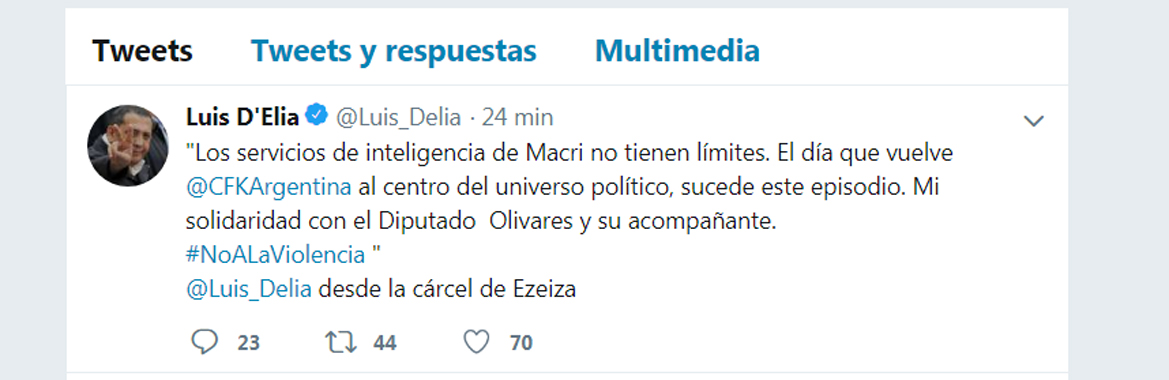
Task: Select the Multimedia tab
Action: coord(677,51)
